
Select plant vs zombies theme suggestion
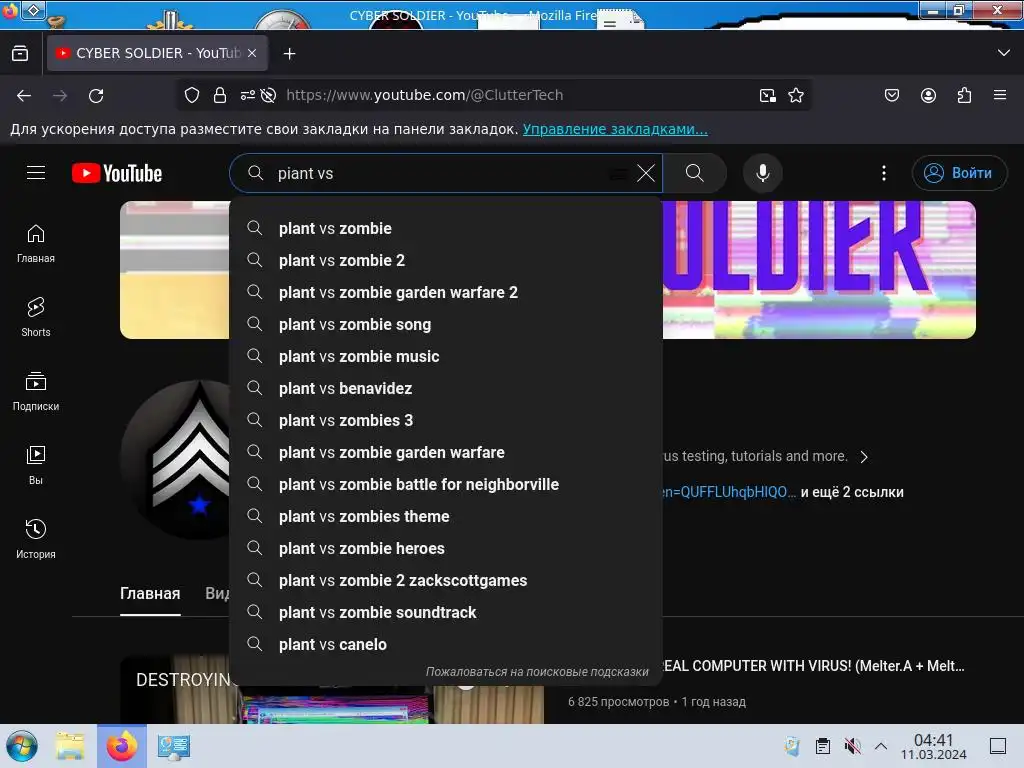point(446,517)
